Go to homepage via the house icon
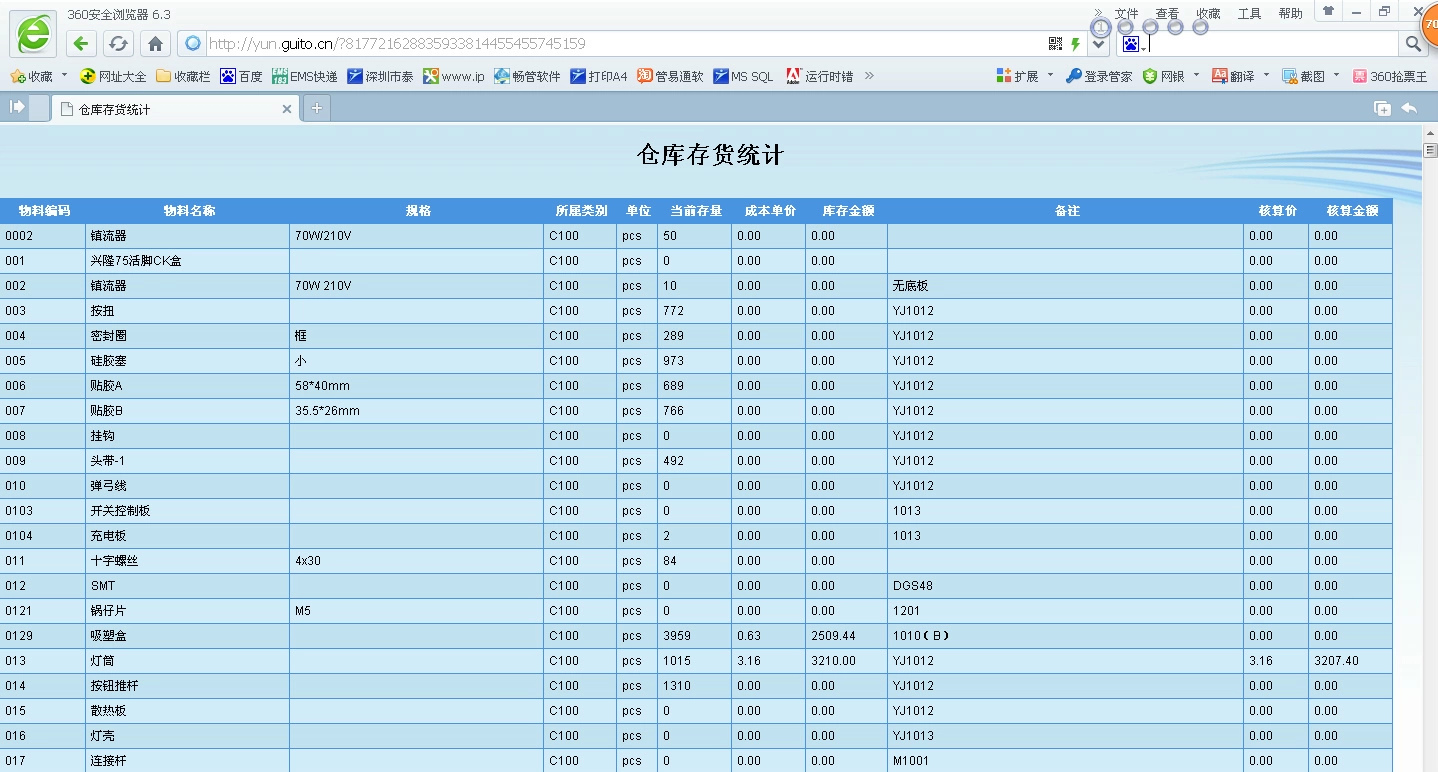Viewport: 1438px width, 772px height. point(155,44)
